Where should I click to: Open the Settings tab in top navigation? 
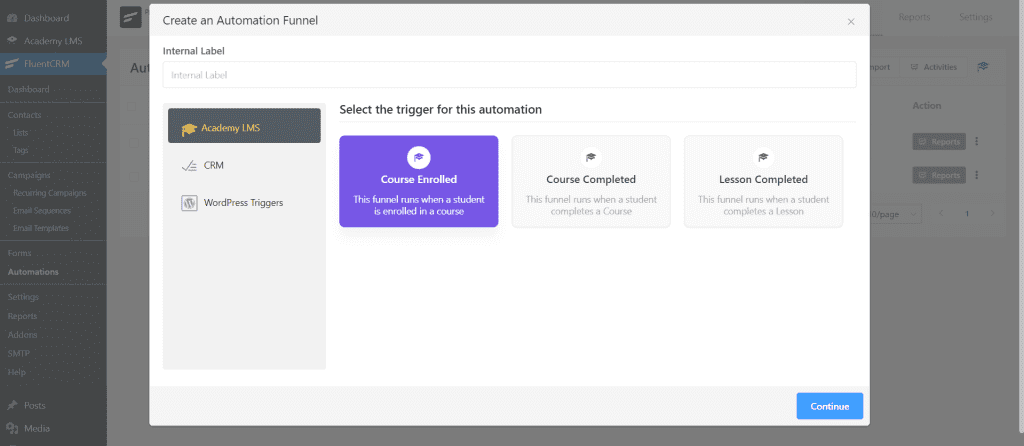click(976, 17)
